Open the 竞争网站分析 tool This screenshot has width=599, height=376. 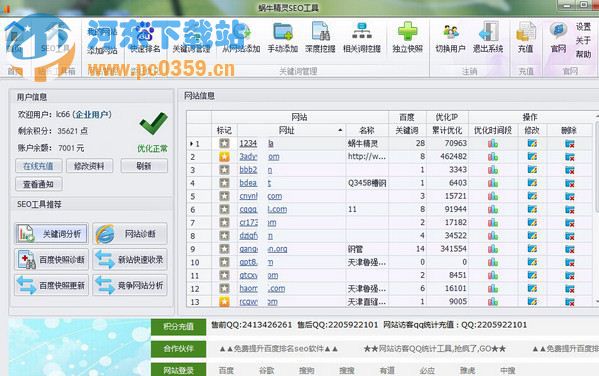(130, 285)
